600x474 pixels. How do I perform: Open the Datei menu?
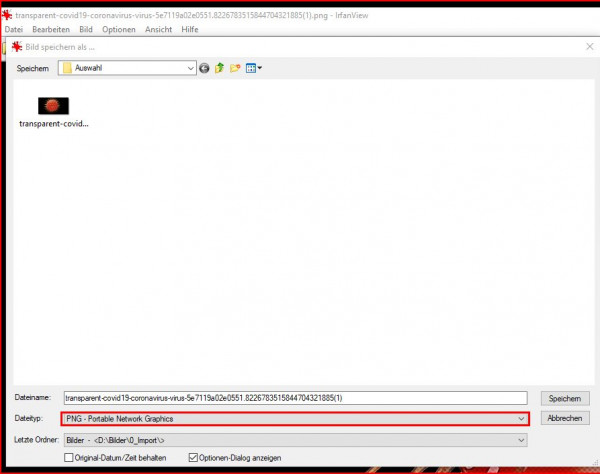pyautogui.click(x=14, y=29)
